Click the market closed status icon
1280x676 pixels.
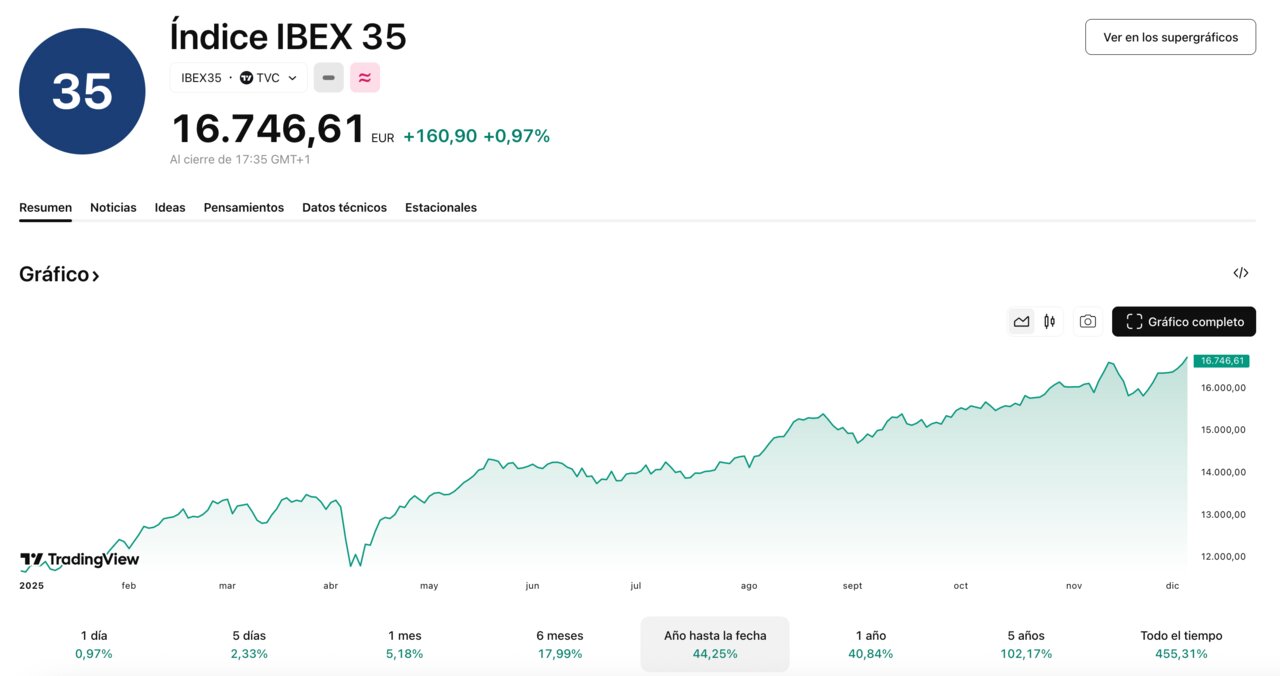pyautogui.click(x=328, y=77)
